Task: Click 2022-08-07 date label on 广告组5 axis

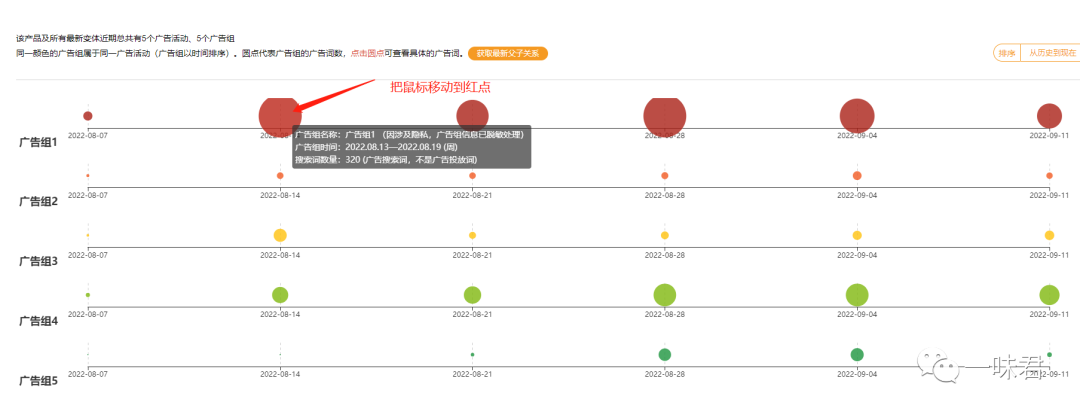Action: pyautogui.click(x=87, y=374)
